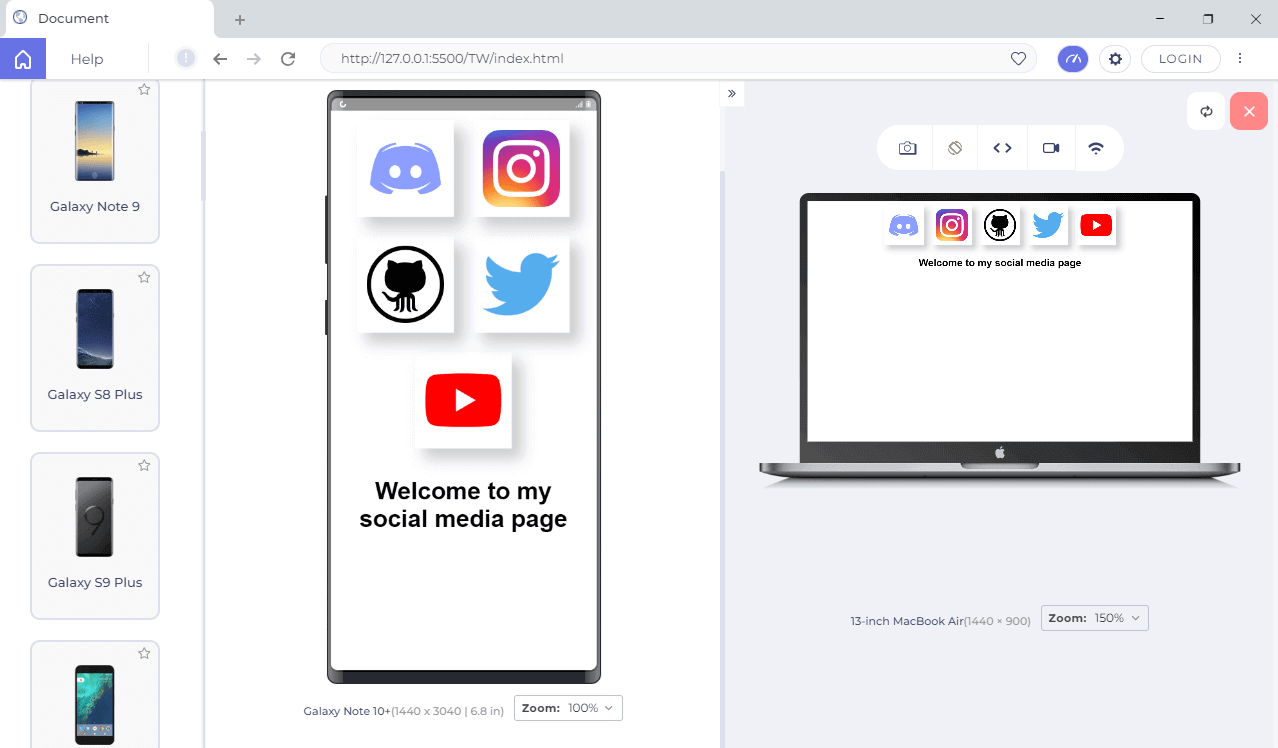The width and height of the screenshot is (1278, 748).
Task: Click welcome text in MacBook preview
Action: pyautogui.click(x=1000, y=263)
